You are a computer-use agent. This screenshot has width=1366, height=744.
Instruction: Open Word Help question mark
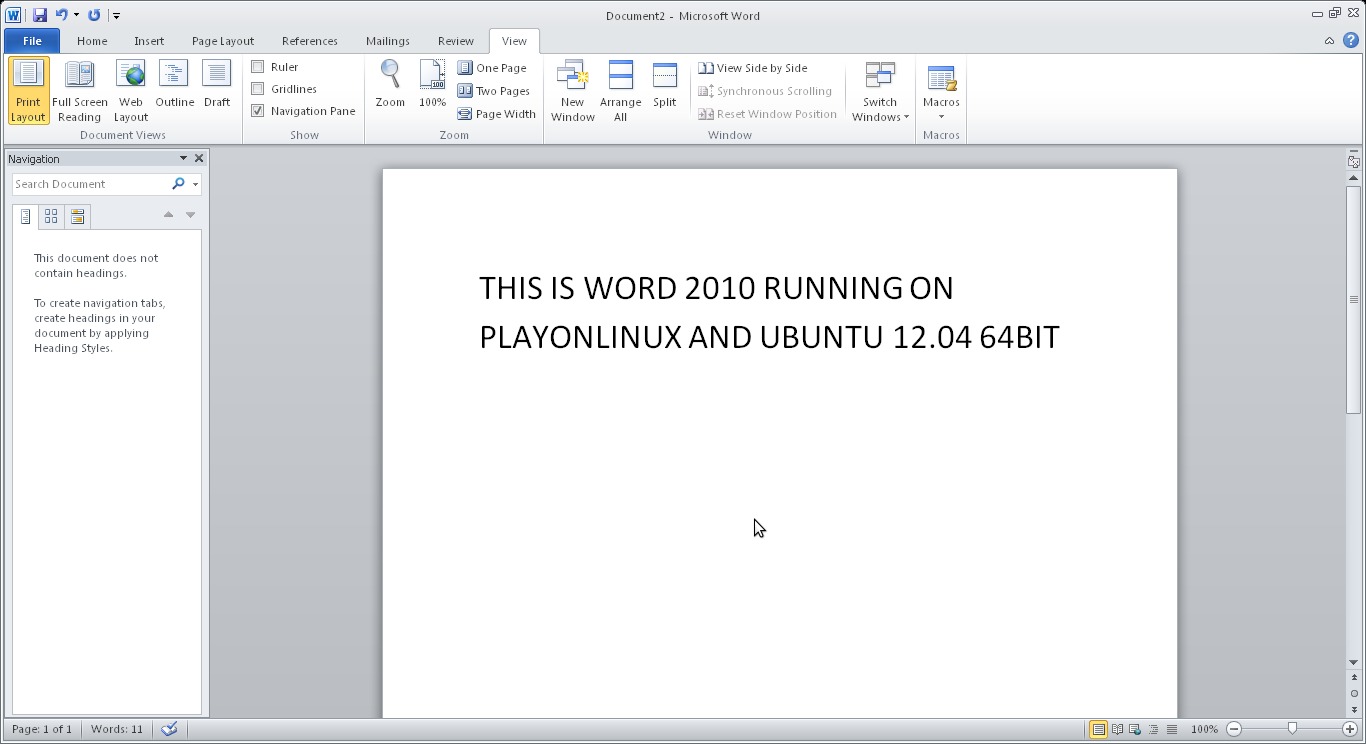pos(1350,41)
